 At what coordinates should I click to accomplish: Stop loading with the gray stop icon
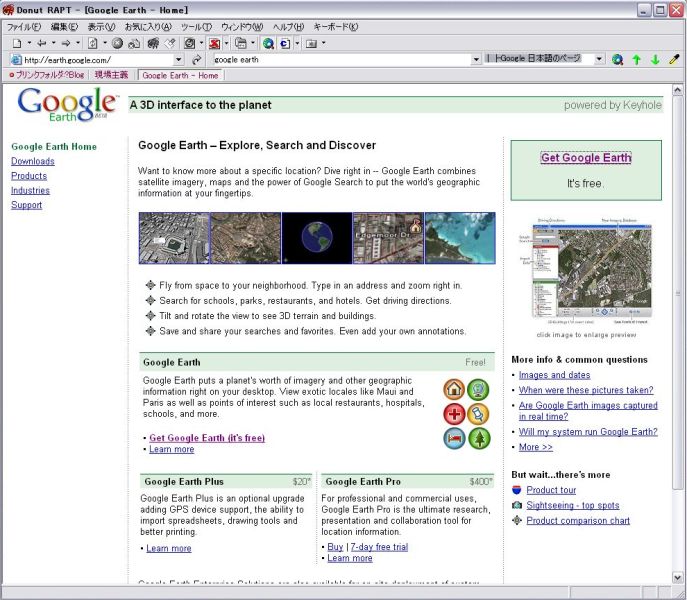(117, 43)
